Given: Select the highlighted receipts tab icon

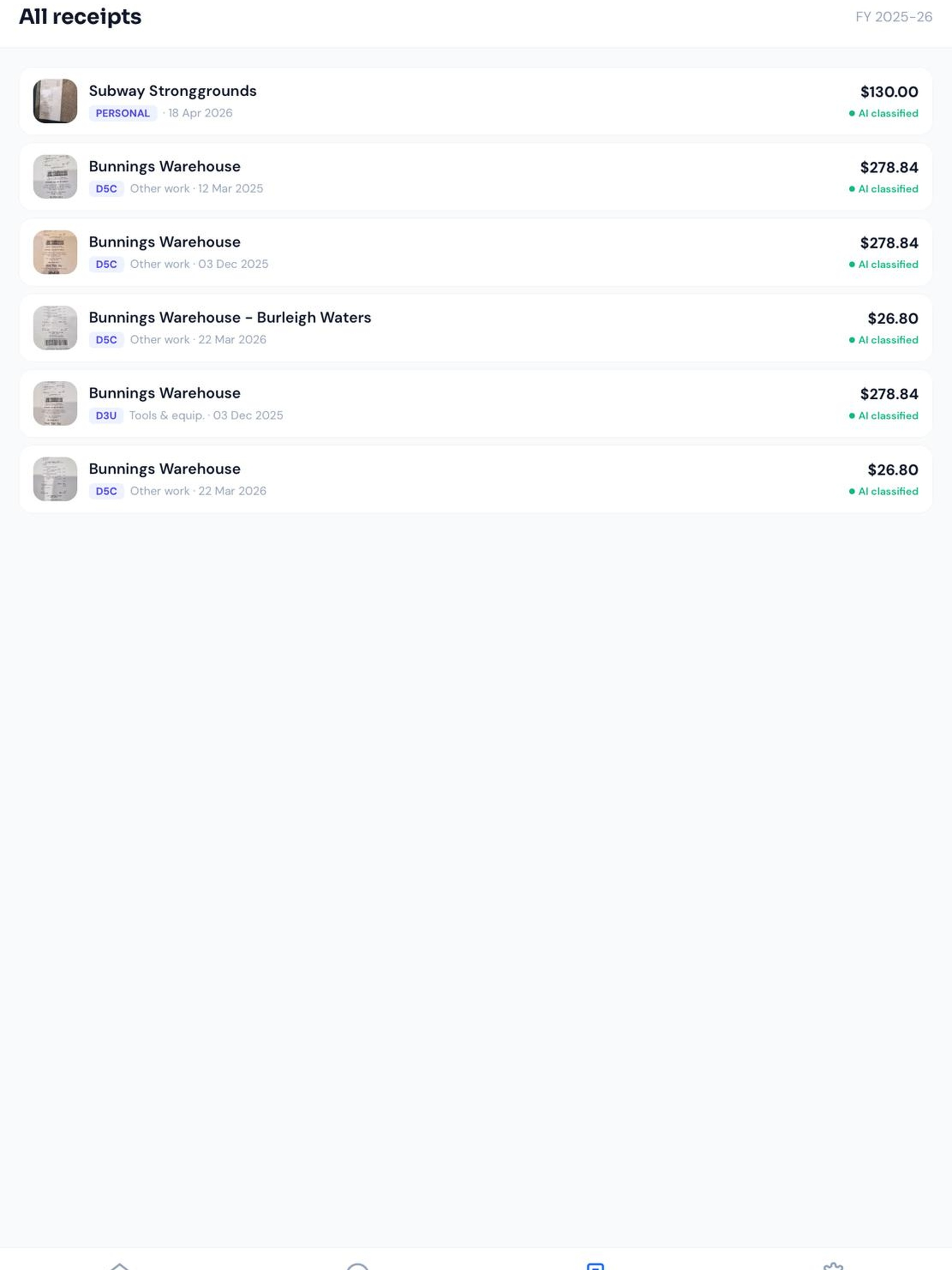Looking at the screenshot, I should (595, 1265).
